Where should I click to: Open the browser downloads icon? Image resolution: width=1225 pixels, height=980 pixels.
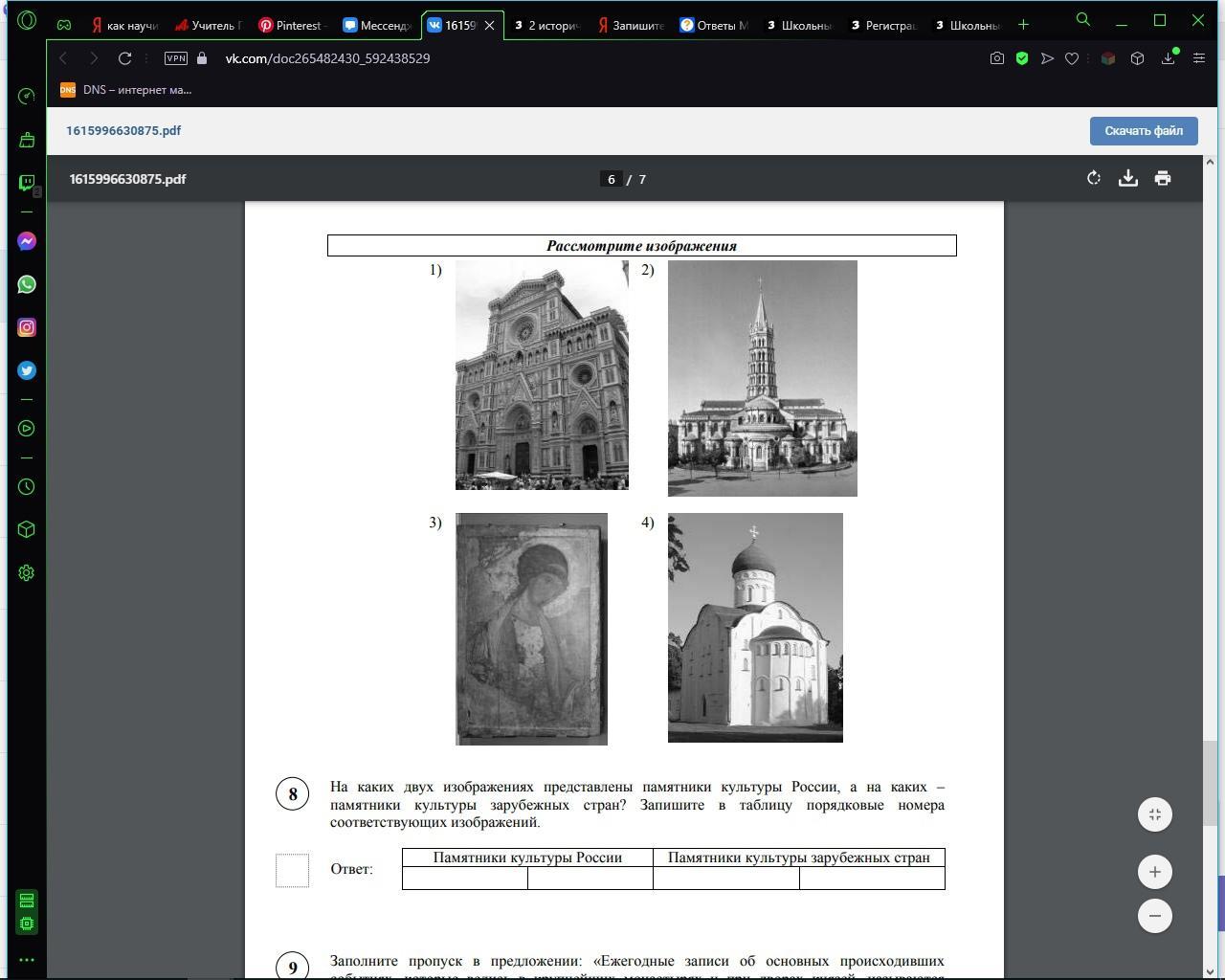point(1169,58)
